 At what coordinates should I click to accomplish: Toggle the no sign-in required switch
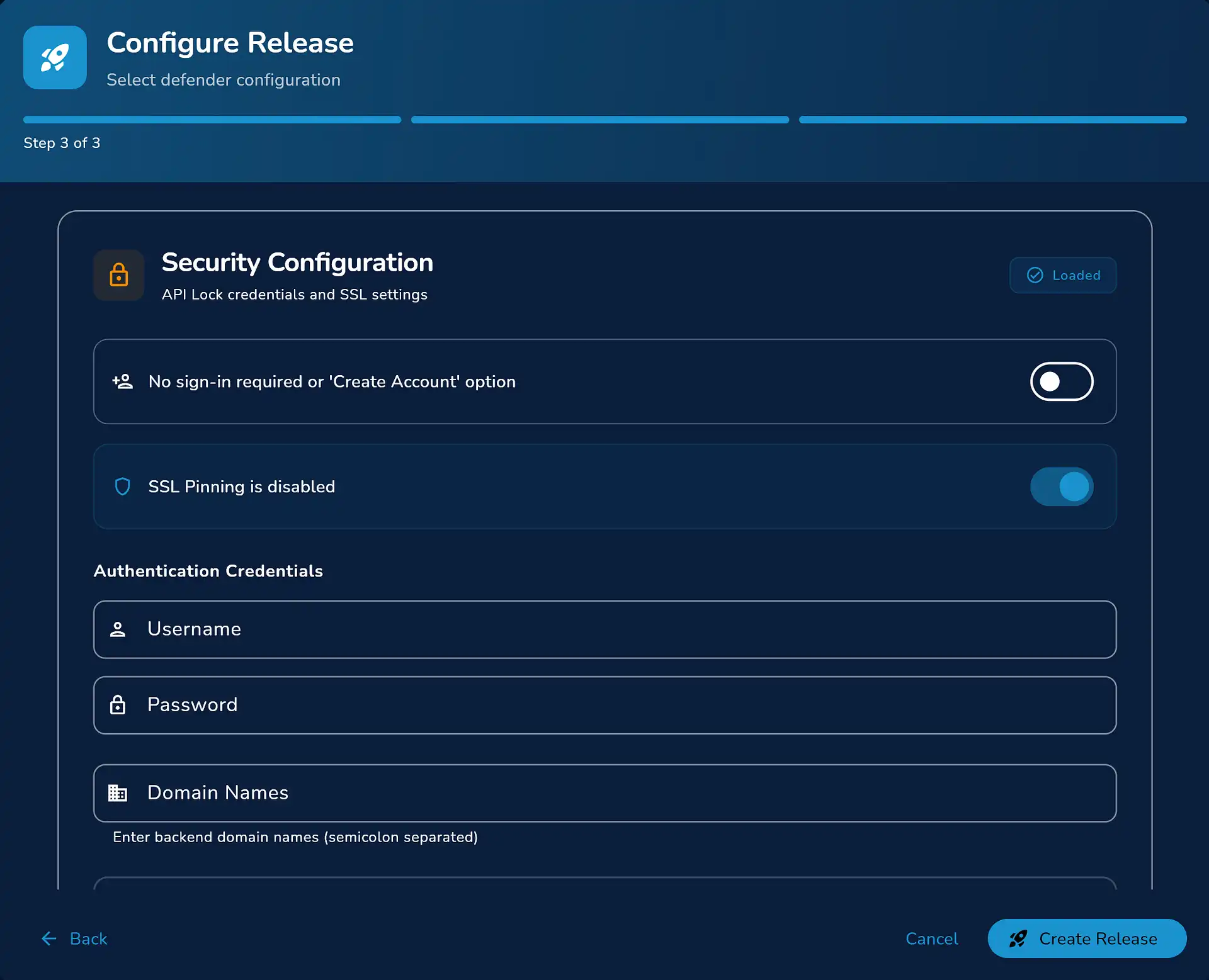(1062, 381)
